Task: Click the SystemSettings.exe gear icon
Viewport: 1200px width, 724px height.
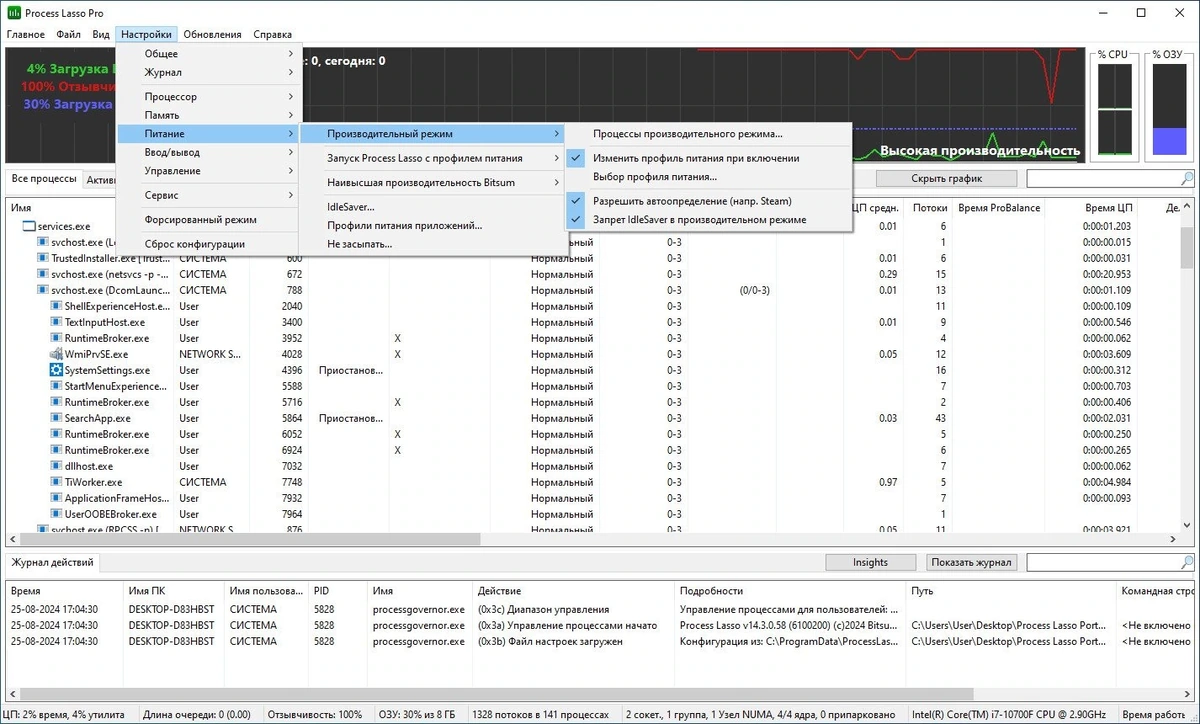Action: 57,370
